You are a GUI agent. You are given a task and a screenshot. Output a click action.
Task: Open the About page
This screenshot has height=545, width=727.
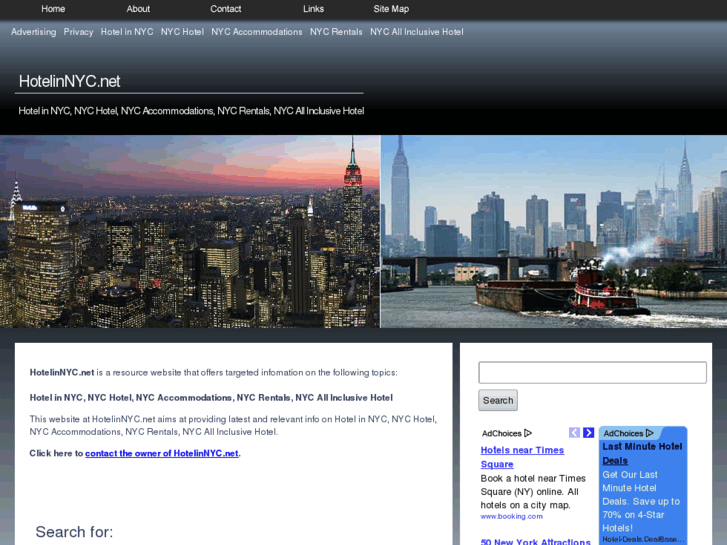click(x=138, y=9)
